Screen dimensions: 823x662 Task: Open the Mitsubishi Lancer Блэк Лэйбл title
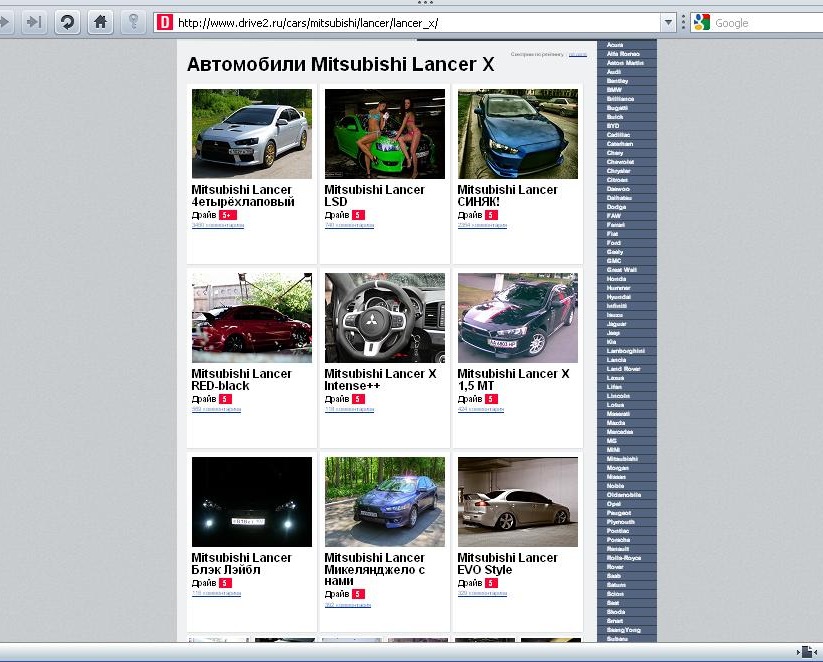pyautogui.click(x=241, y=563)
